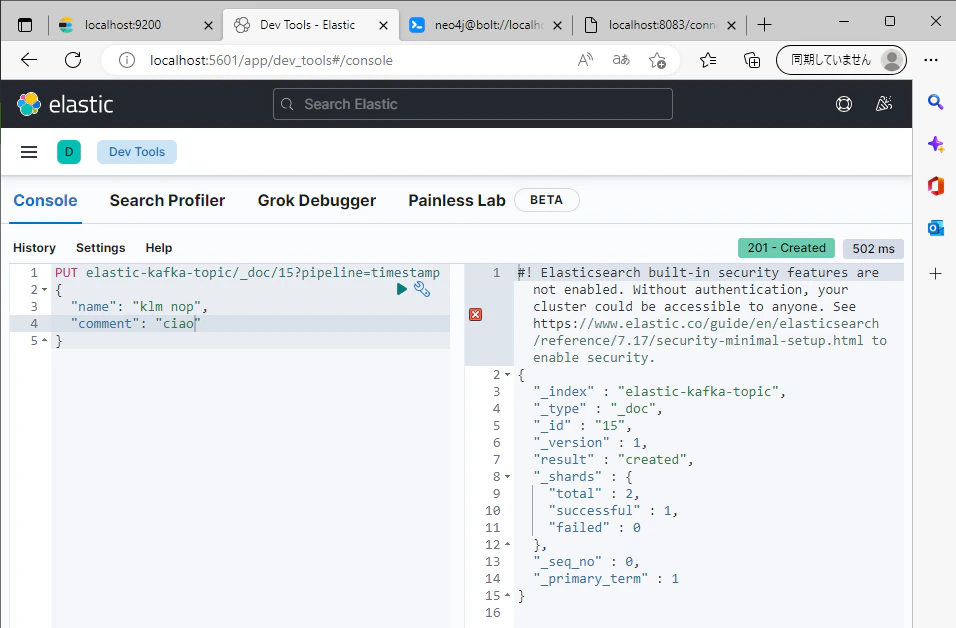The width and height of the screenshot is (956, 628).
Task: Open the console Settings
Action: [x=101, y=248]
